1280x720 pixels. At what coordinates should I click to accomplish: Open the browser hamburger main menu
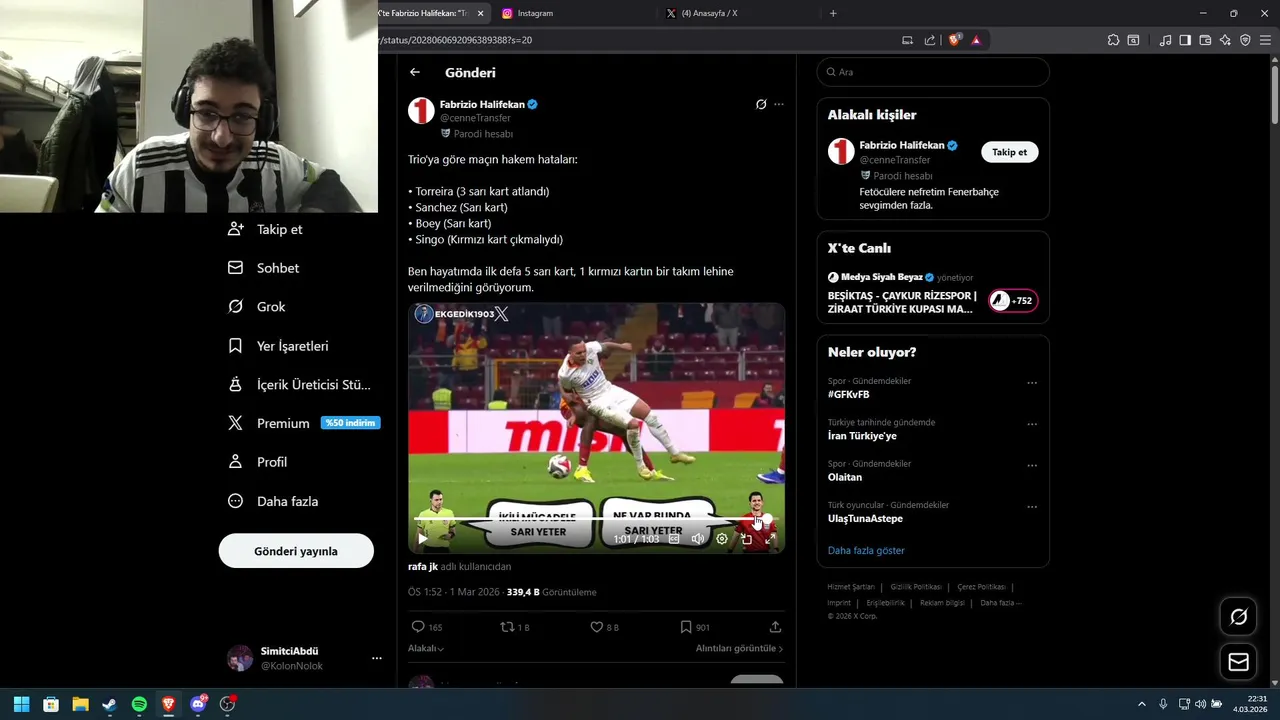click(x=1265, y=40)
